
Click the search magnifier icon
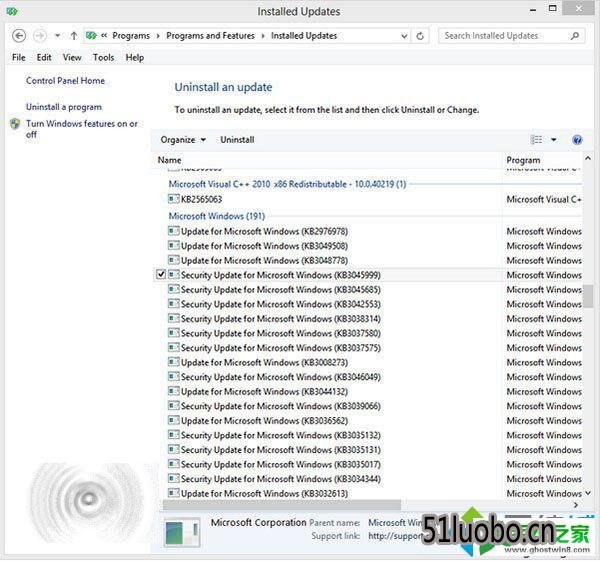point(574,36)
